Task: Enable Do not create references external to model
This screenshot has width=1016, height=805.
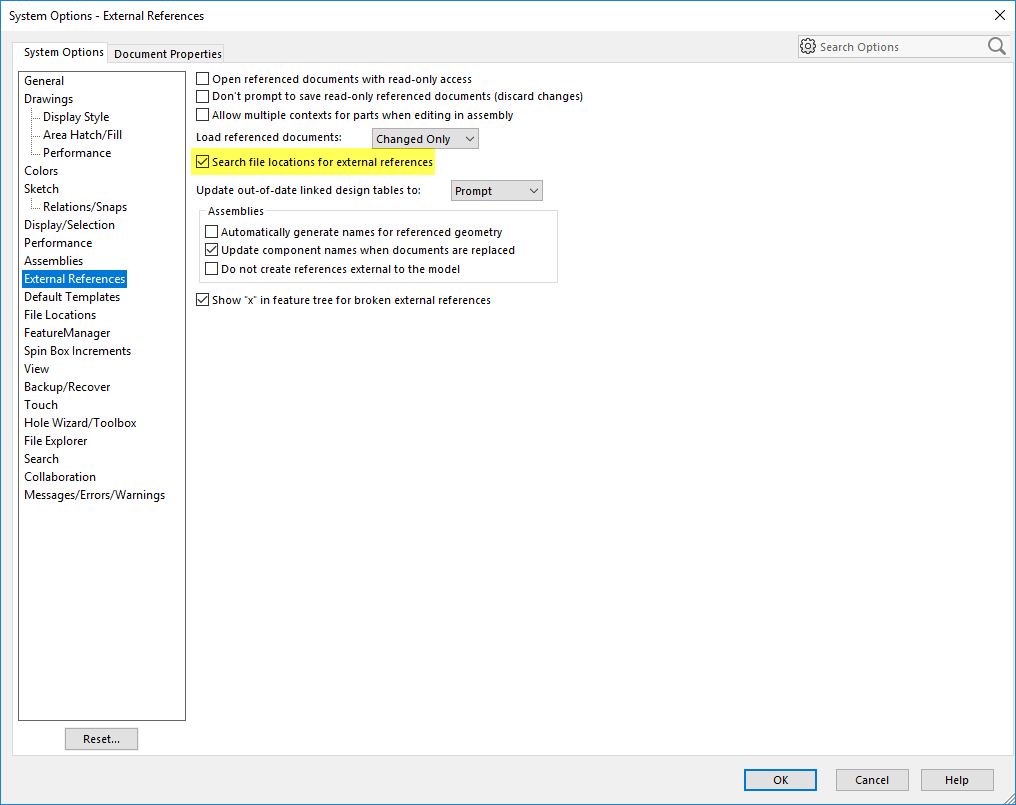Action: [x=211, y=269]
